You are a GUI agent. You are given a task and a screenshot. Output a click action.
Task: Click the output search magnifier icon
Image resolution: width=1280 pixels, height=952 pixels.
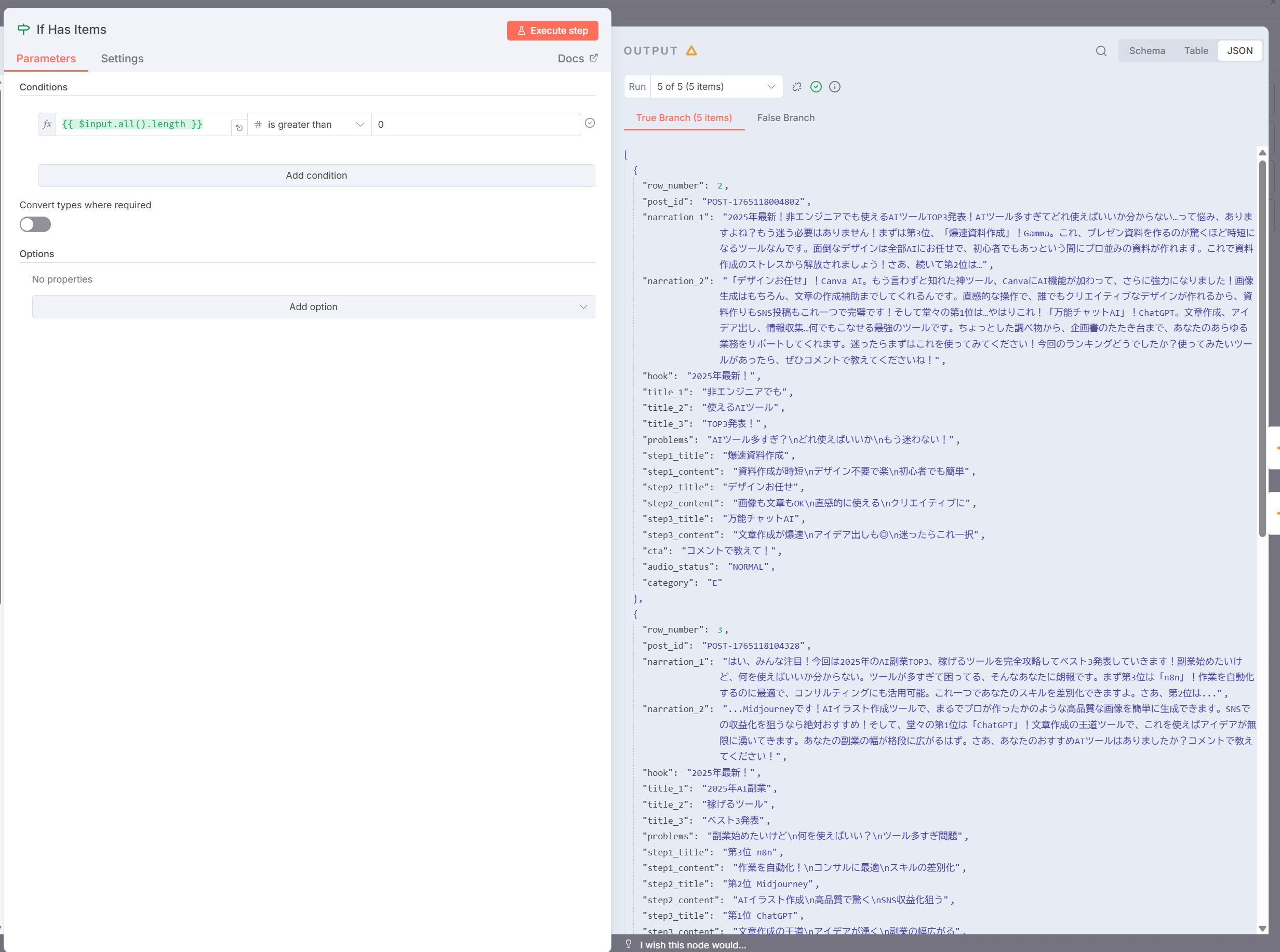(1101, 51)
